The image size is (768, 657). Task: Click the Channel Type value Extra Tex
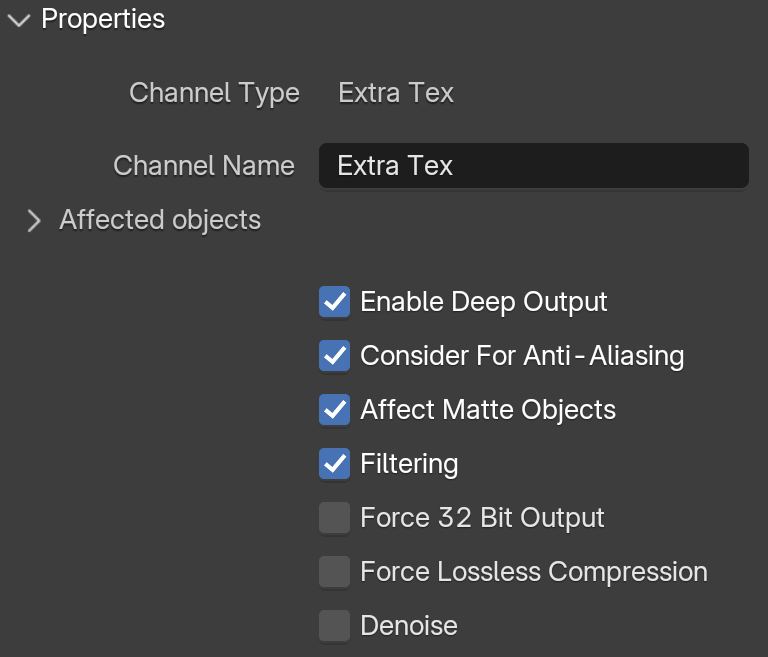tap(396, 93)
